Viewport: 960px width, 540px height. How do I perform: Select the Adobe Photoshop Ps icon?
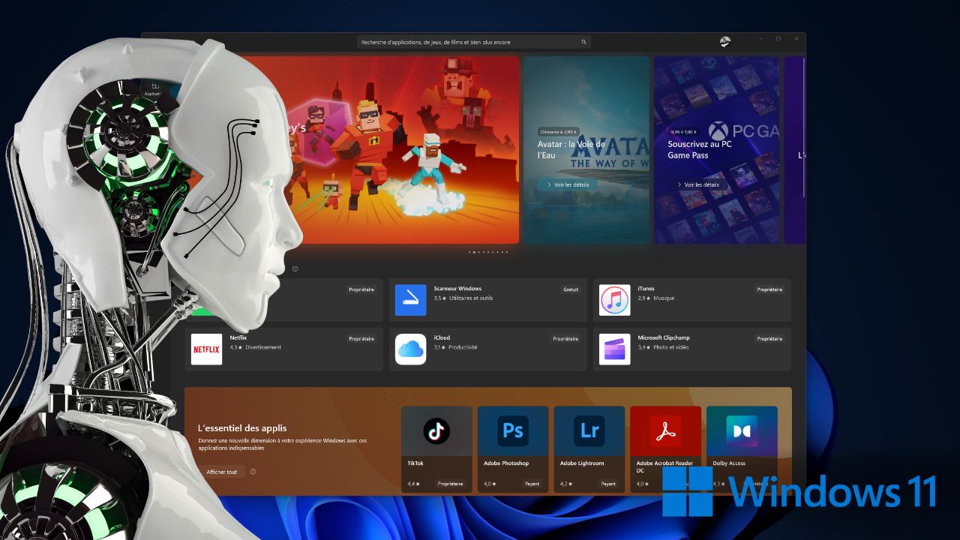(513, 431)
